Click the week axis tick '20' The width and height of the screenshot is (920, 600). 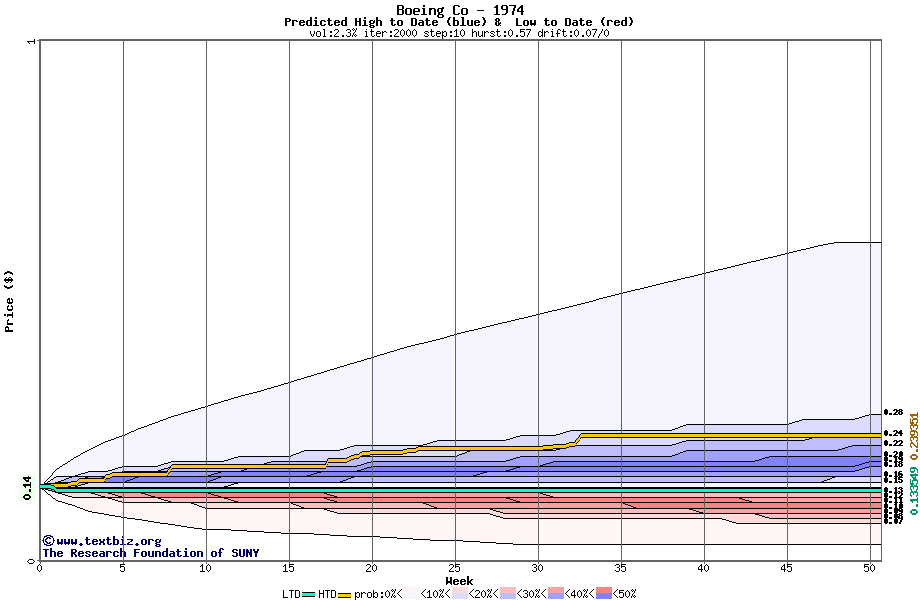pos(371,568)
